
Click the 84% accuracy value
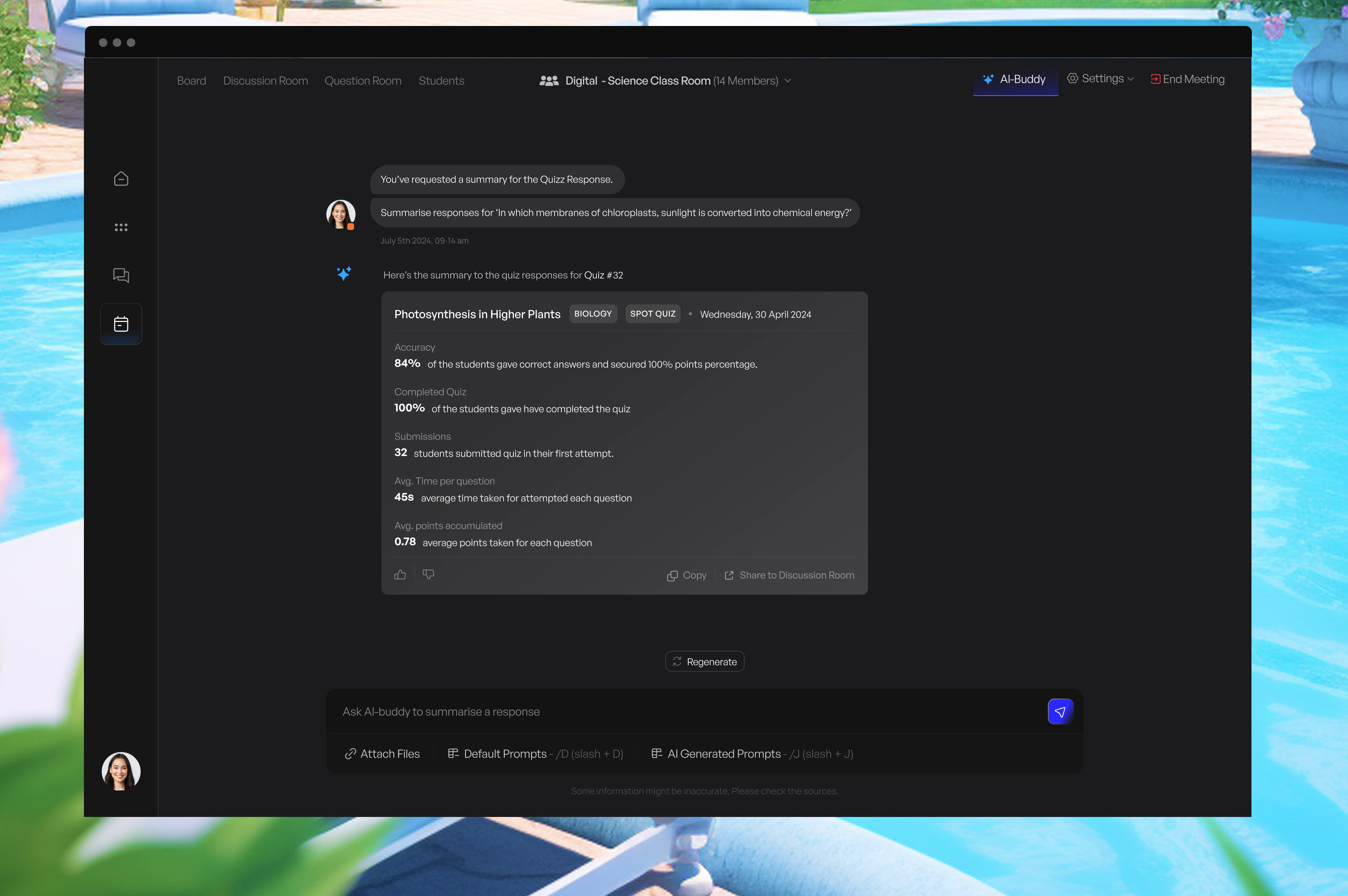pos(407,363)
